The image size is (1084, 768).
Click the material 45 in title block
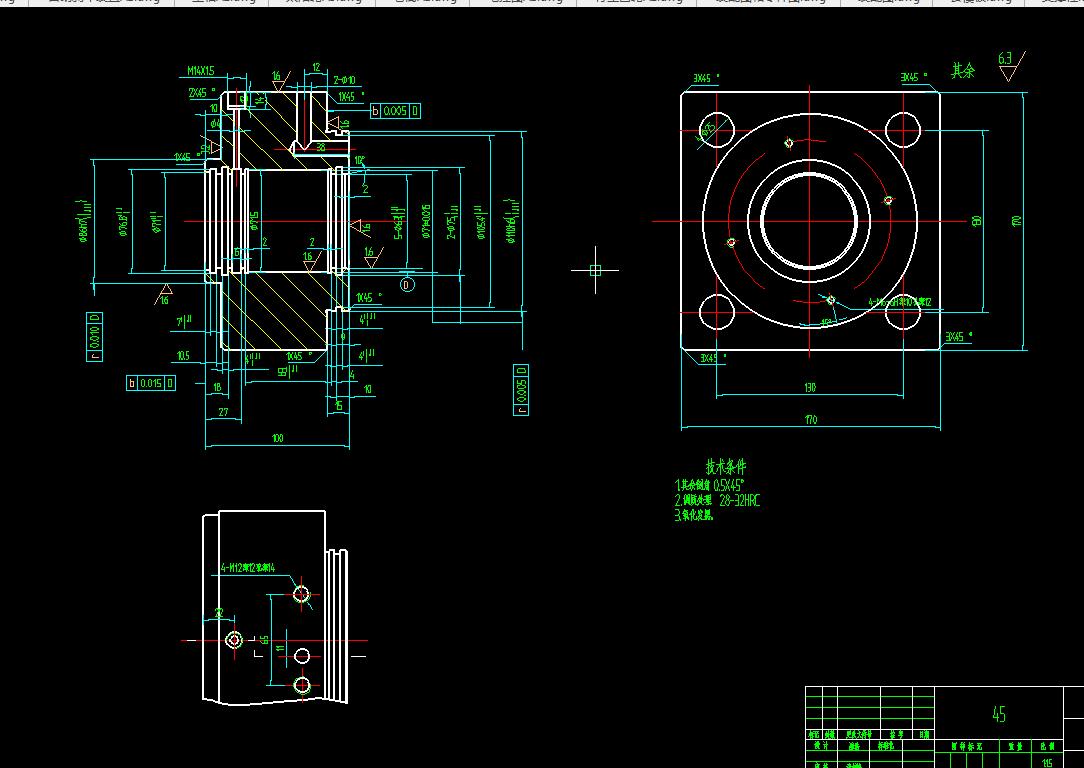[999, 714]
